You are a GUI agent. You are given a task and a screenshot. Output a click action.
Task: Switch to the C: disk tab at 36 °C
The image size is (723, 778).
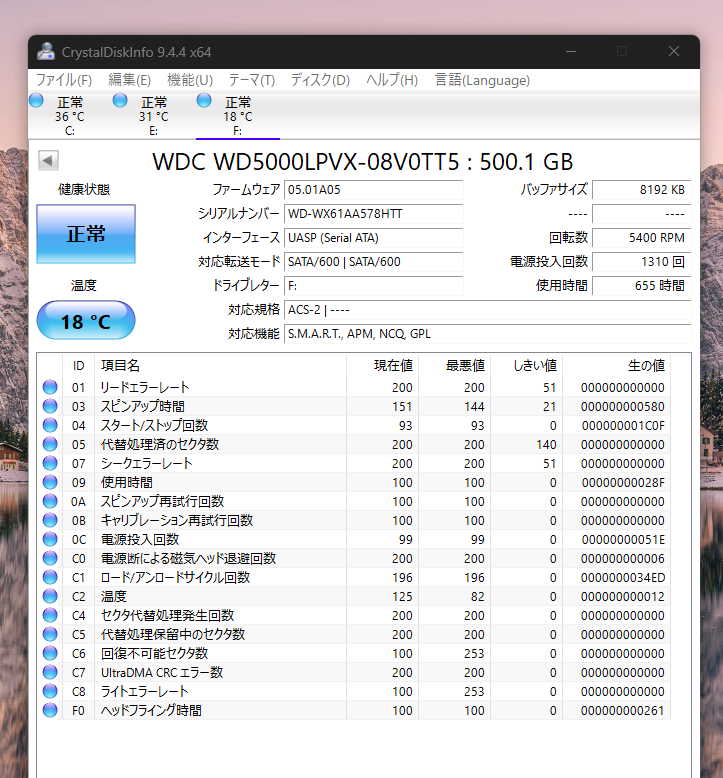point(69,116)
